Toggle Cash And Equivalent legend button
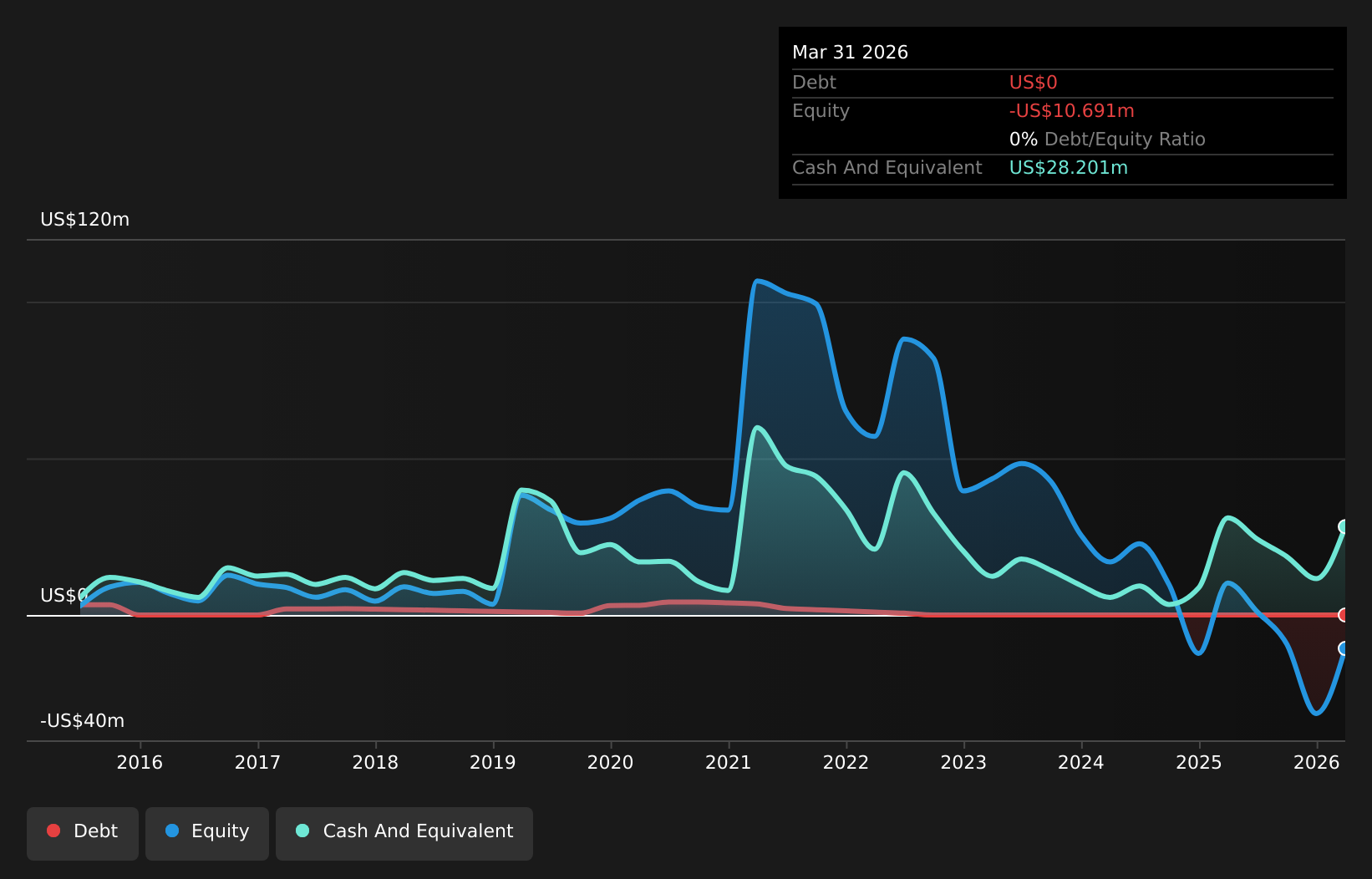This screenshot has height=879, width=1372. [x=404, y=833]
